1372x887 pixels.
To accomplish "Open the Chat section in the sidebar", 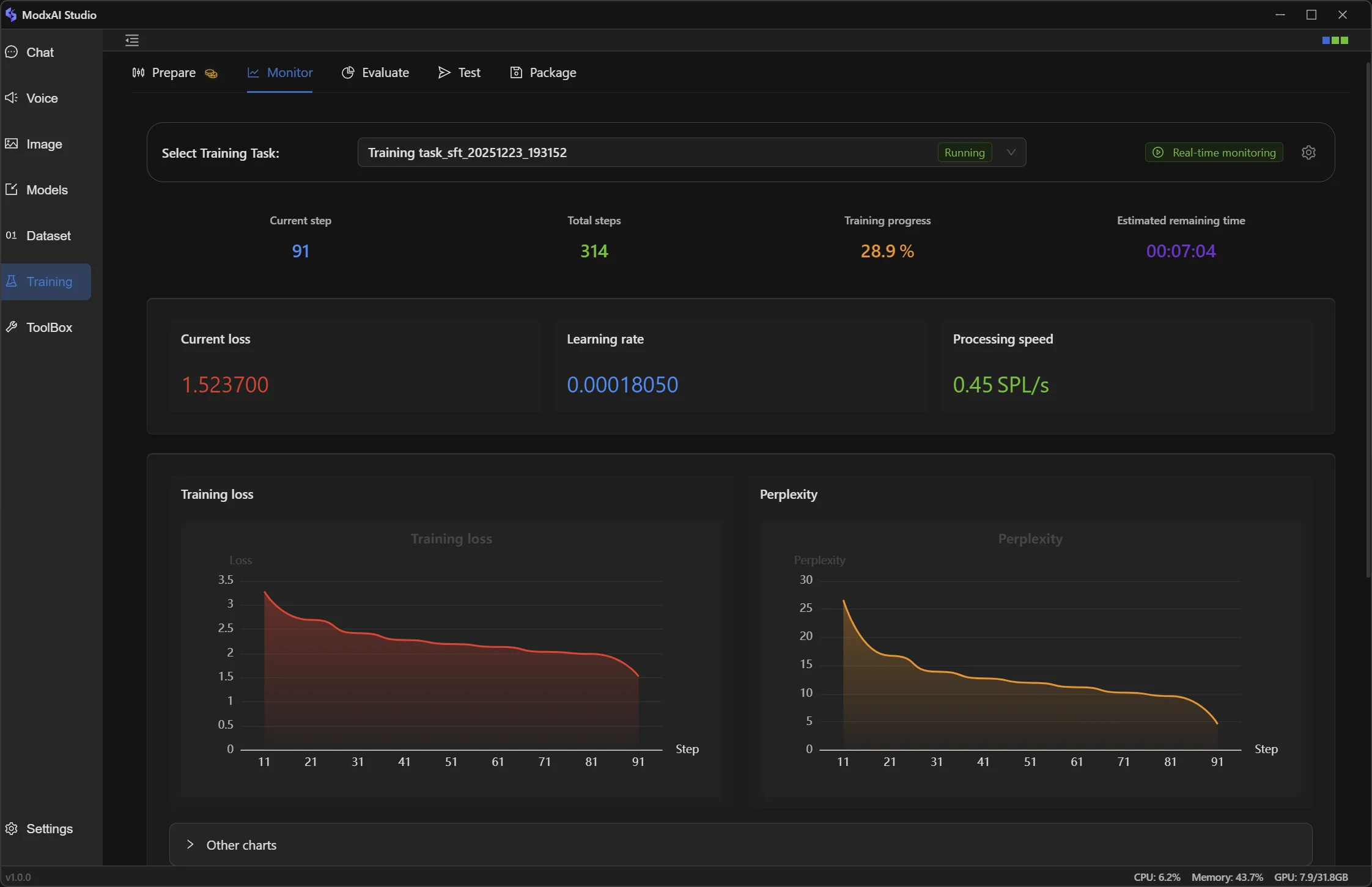I will click(40, 53).
